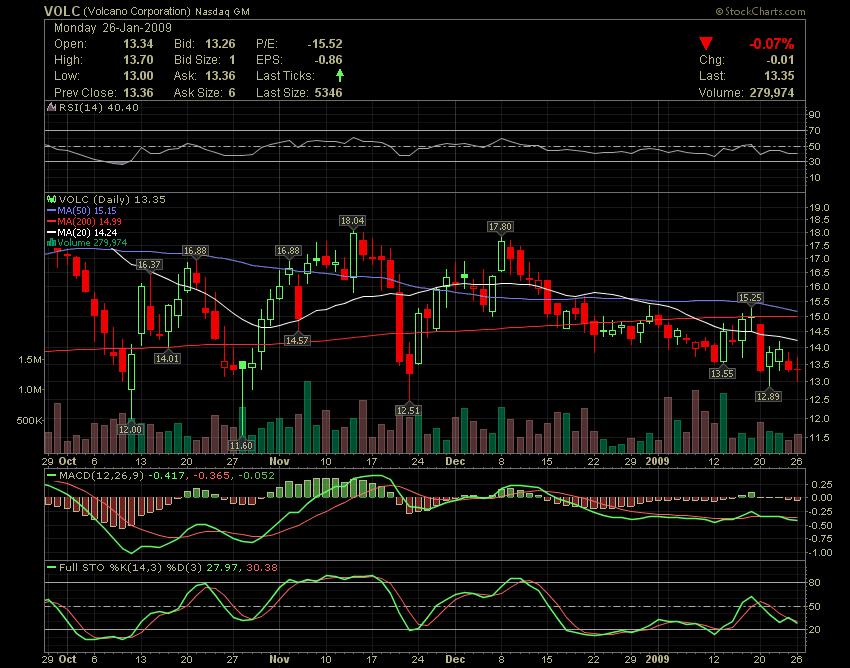Viewport: 850px width, 668px height.
Task: Click the green Full STO legend line
Action: [51, 568]
